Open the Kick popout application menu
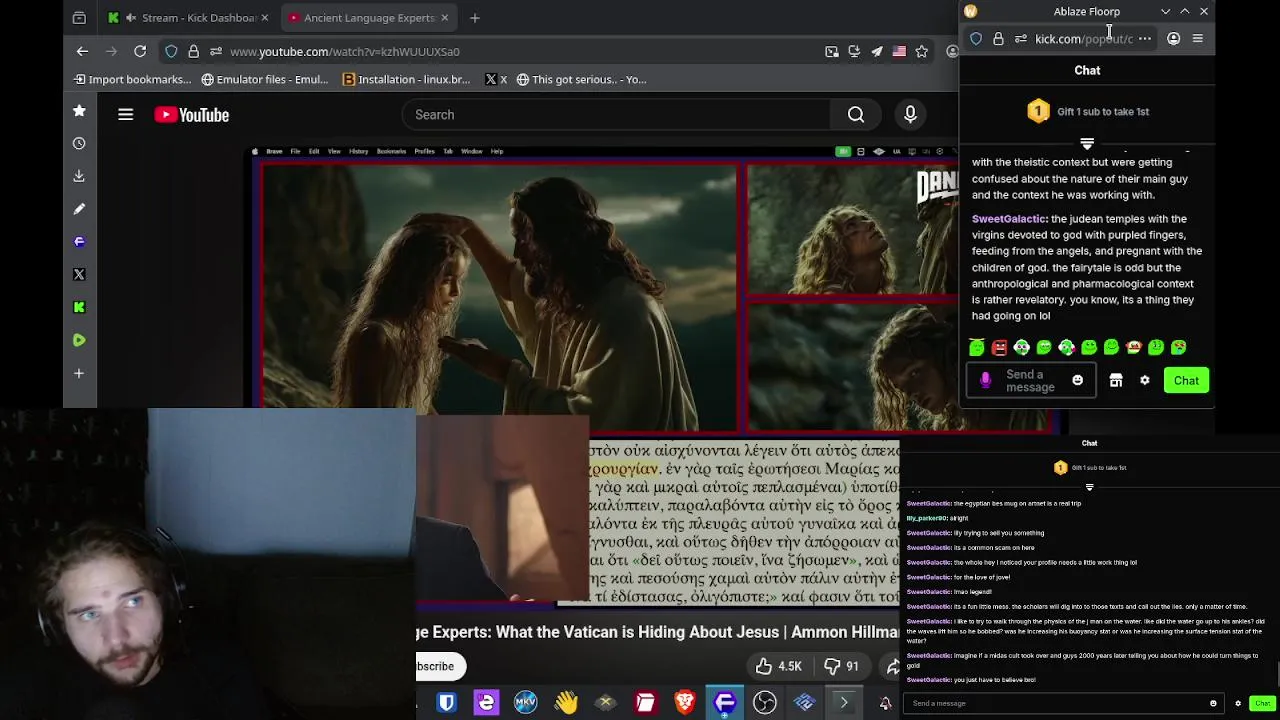1280x720 pixels. pyautogui.click(x=1198, y=38)
